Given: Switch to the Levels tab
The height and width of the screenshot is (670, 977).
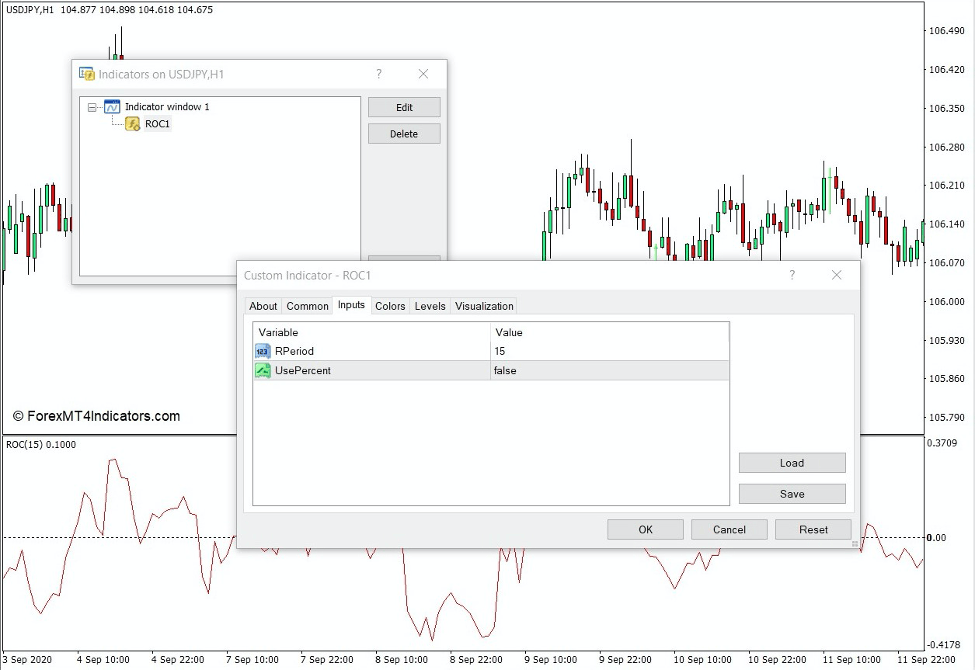Looking at the screenshot, I should [429, 306].
